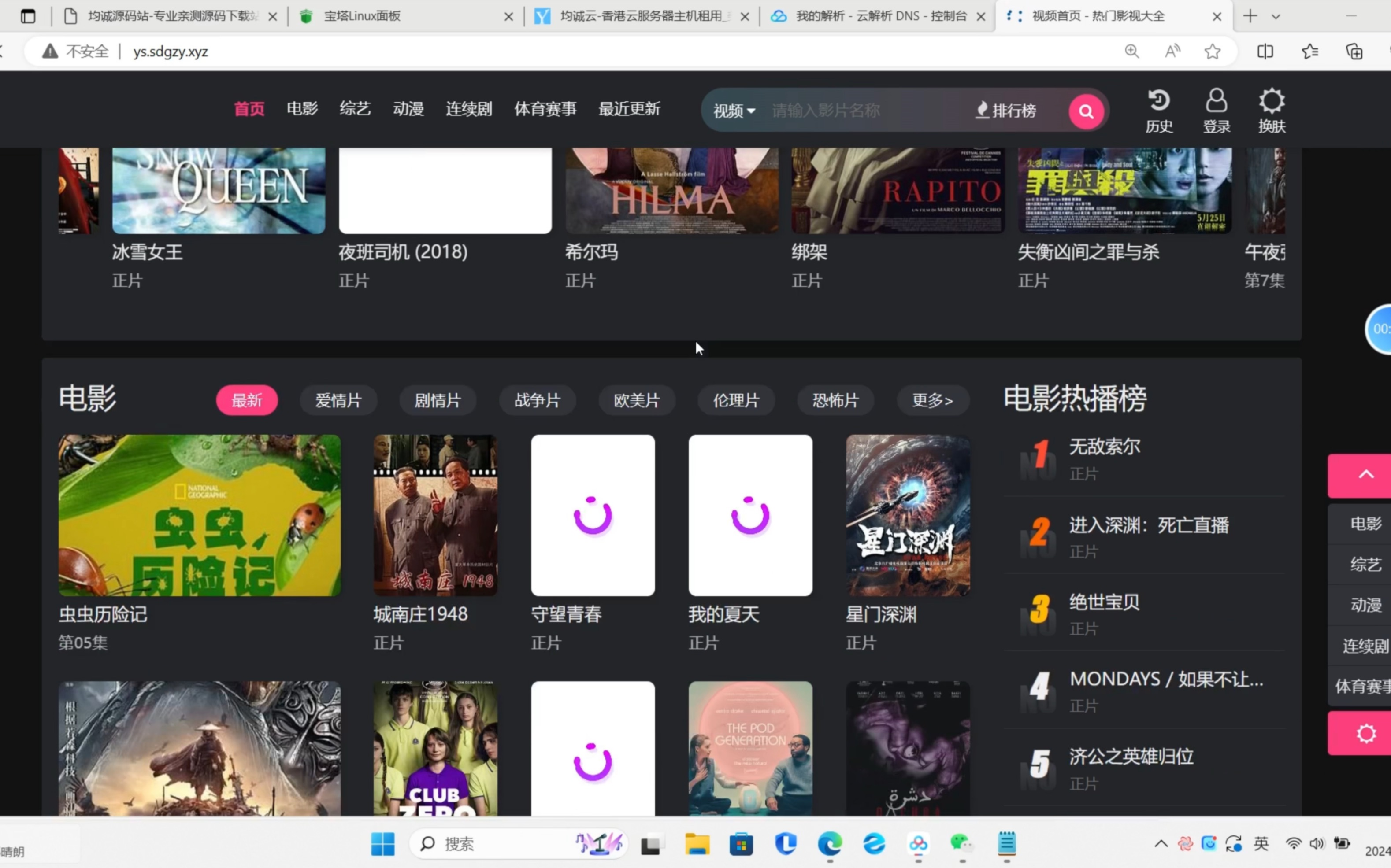
Task: Open a new browser tab
Action: click(1250, 16)
